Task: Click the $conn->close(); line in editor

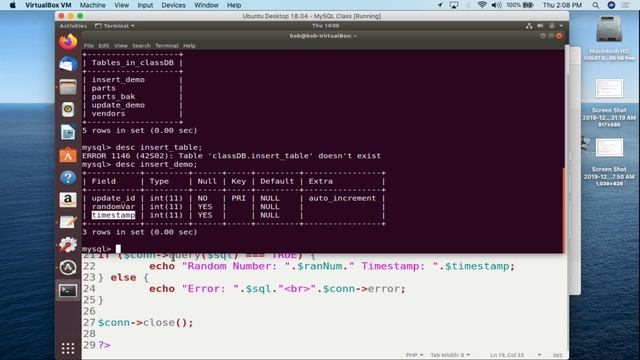Action: tap(145, 322)
